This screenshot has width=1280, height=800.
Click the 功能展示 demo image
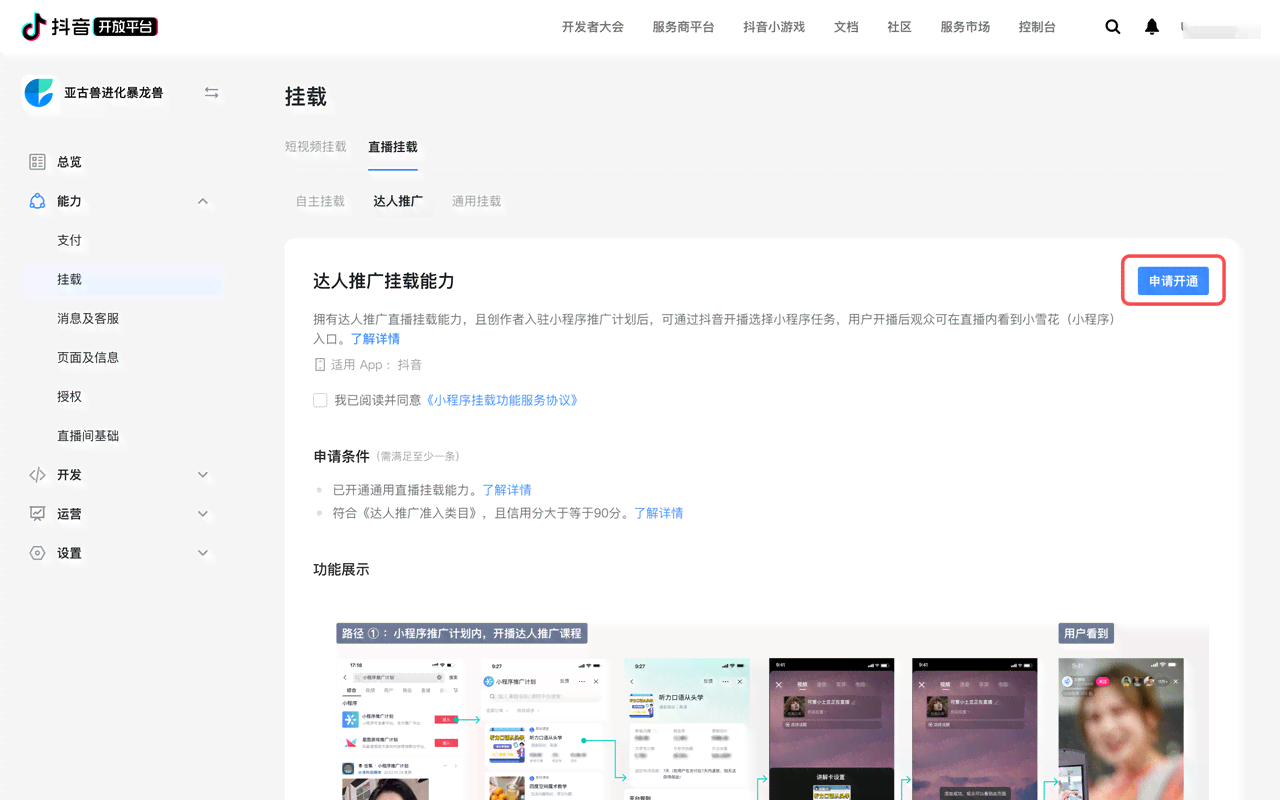tap(761, 709)
